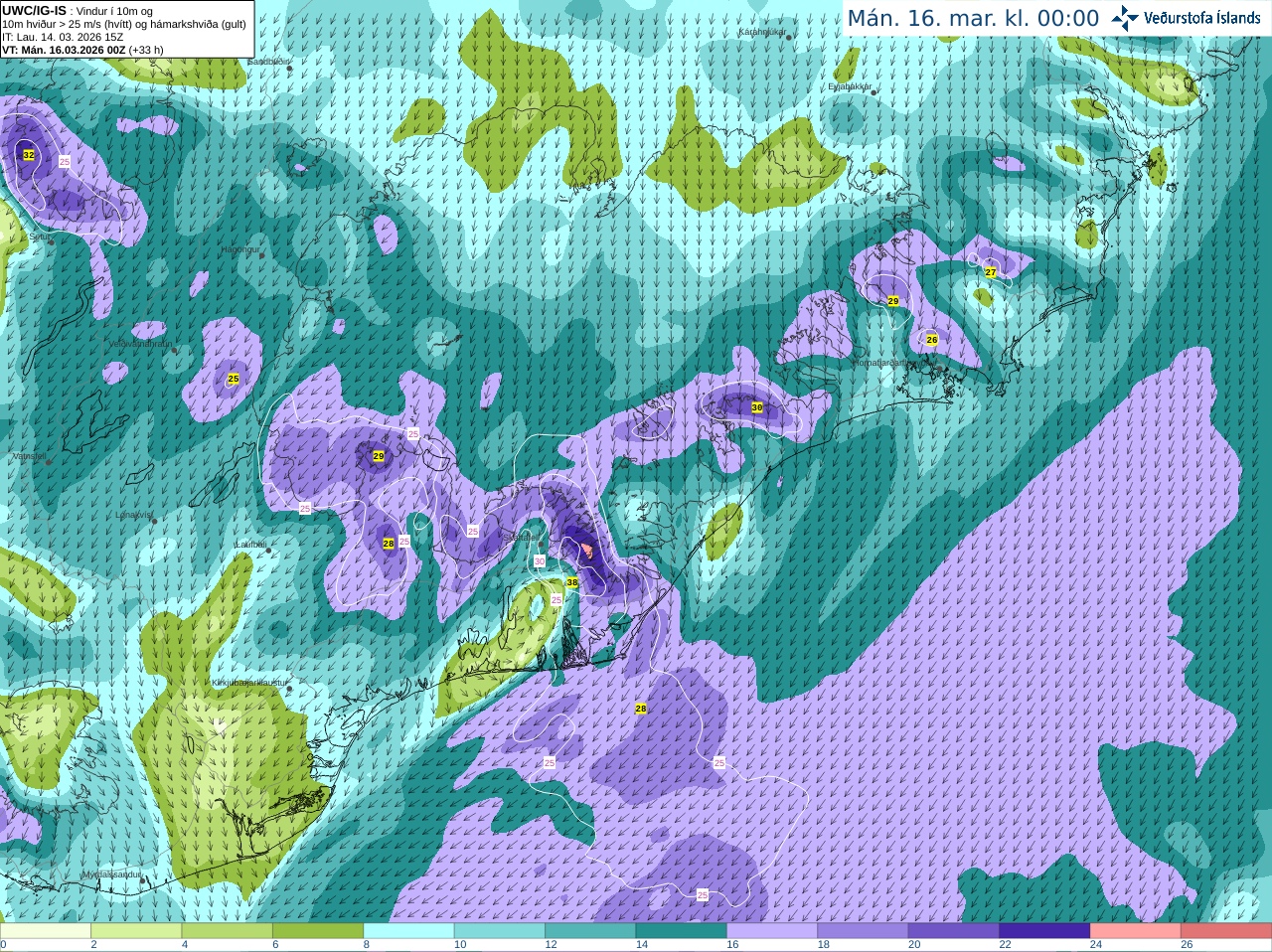Select the Mán. 16. mar. kl. 00:00 timestamp
The width and height of the screenshot is (1272, 952).
click(973, 19)
